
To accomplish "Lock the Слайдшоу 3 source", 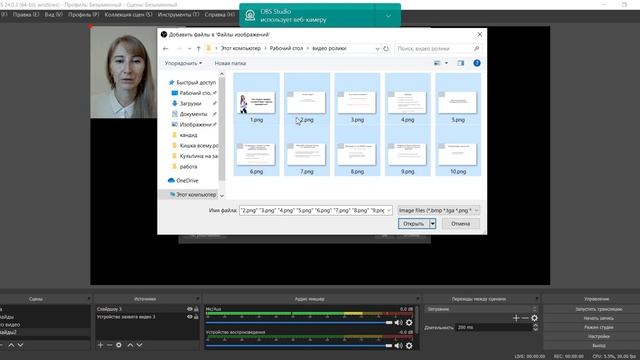I will (196, 309).
